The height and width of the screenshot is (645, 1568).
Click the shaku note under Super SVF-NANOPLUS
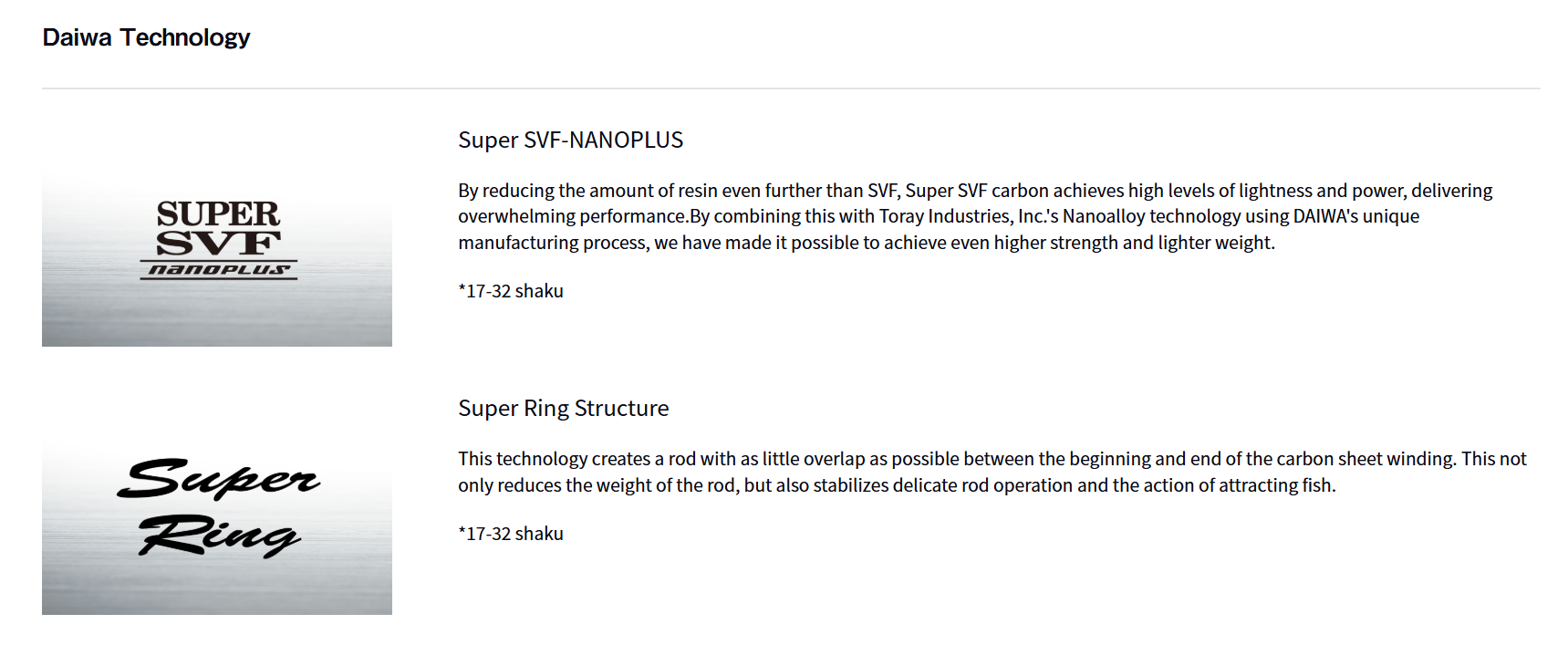tap(511, 291)
